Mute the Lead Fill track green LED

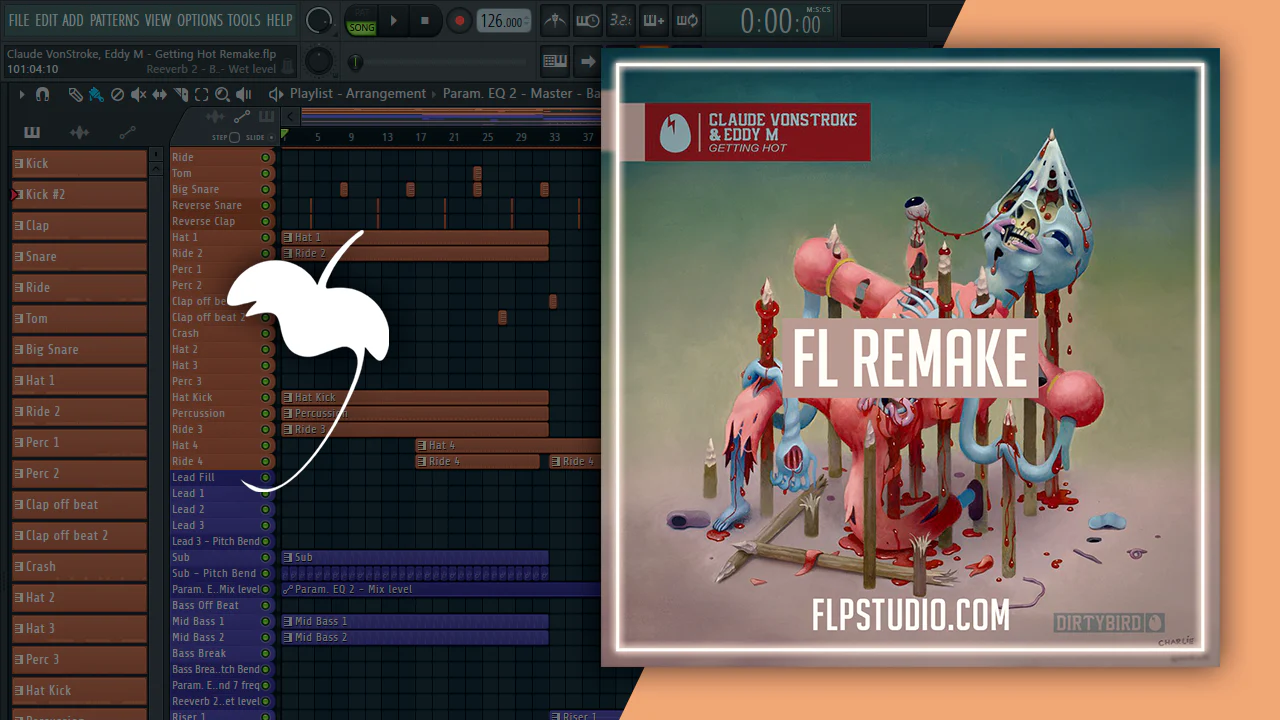[x=266, y=477]
